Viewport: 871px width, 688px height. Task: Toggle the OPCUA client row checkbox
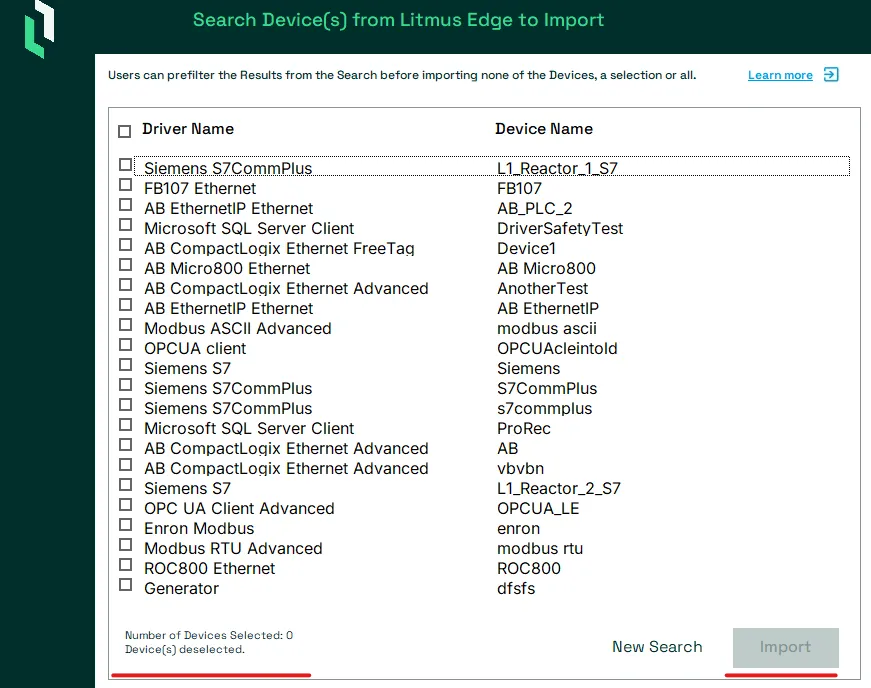(126, 345)
